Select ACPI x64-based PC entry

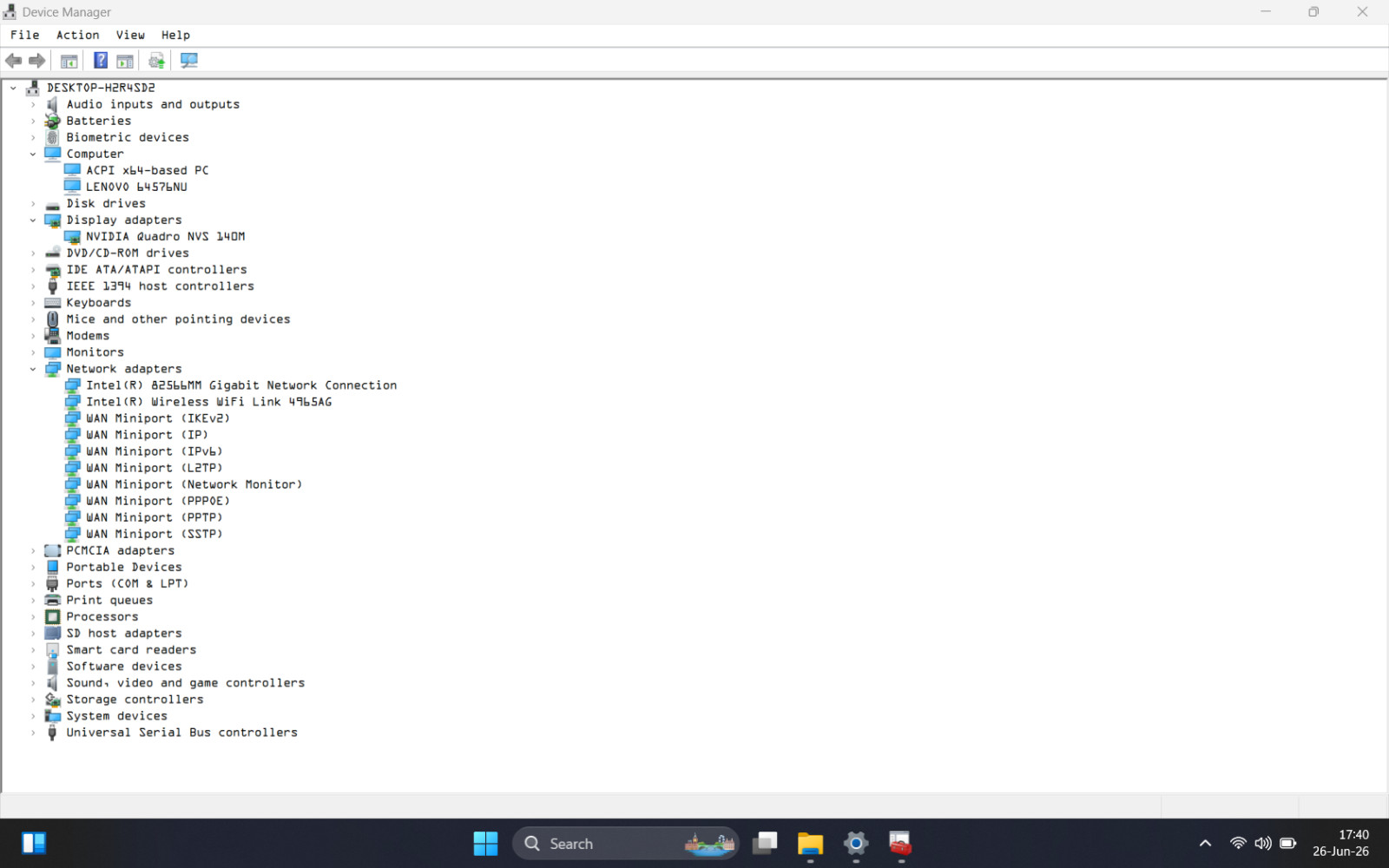147,171
